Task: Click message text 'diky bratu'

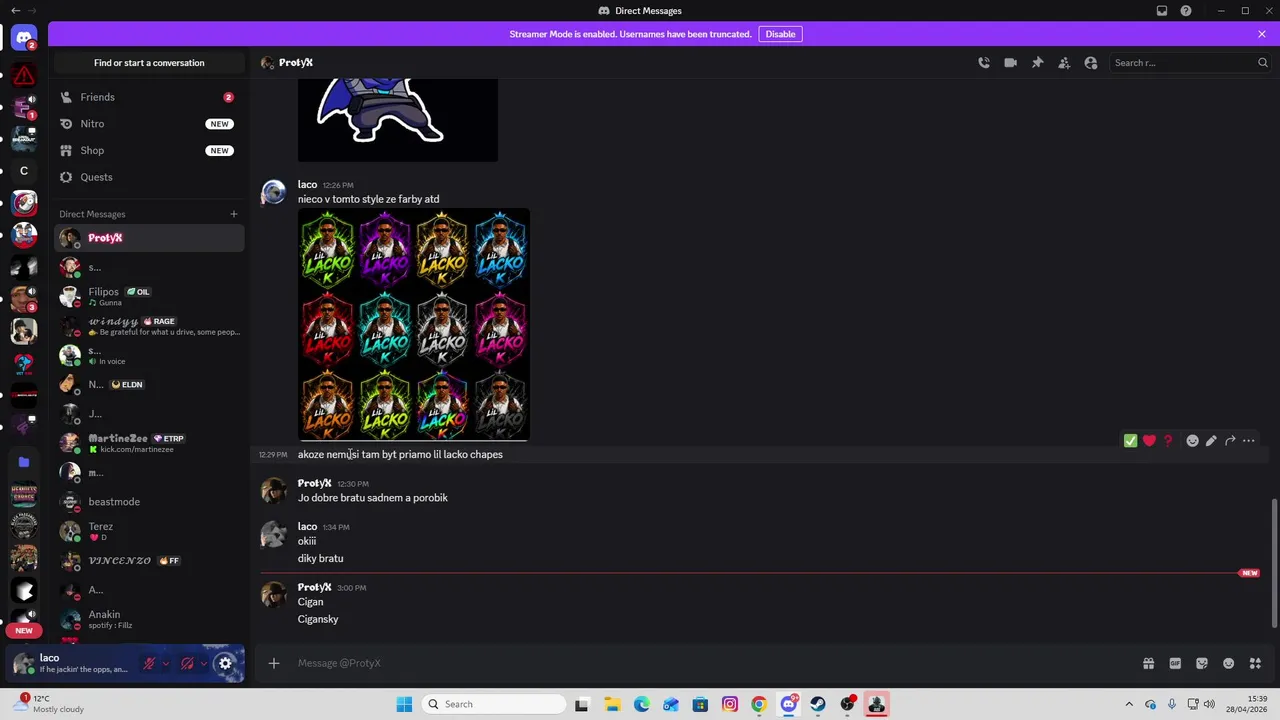Action: click(x=320, y=559)
